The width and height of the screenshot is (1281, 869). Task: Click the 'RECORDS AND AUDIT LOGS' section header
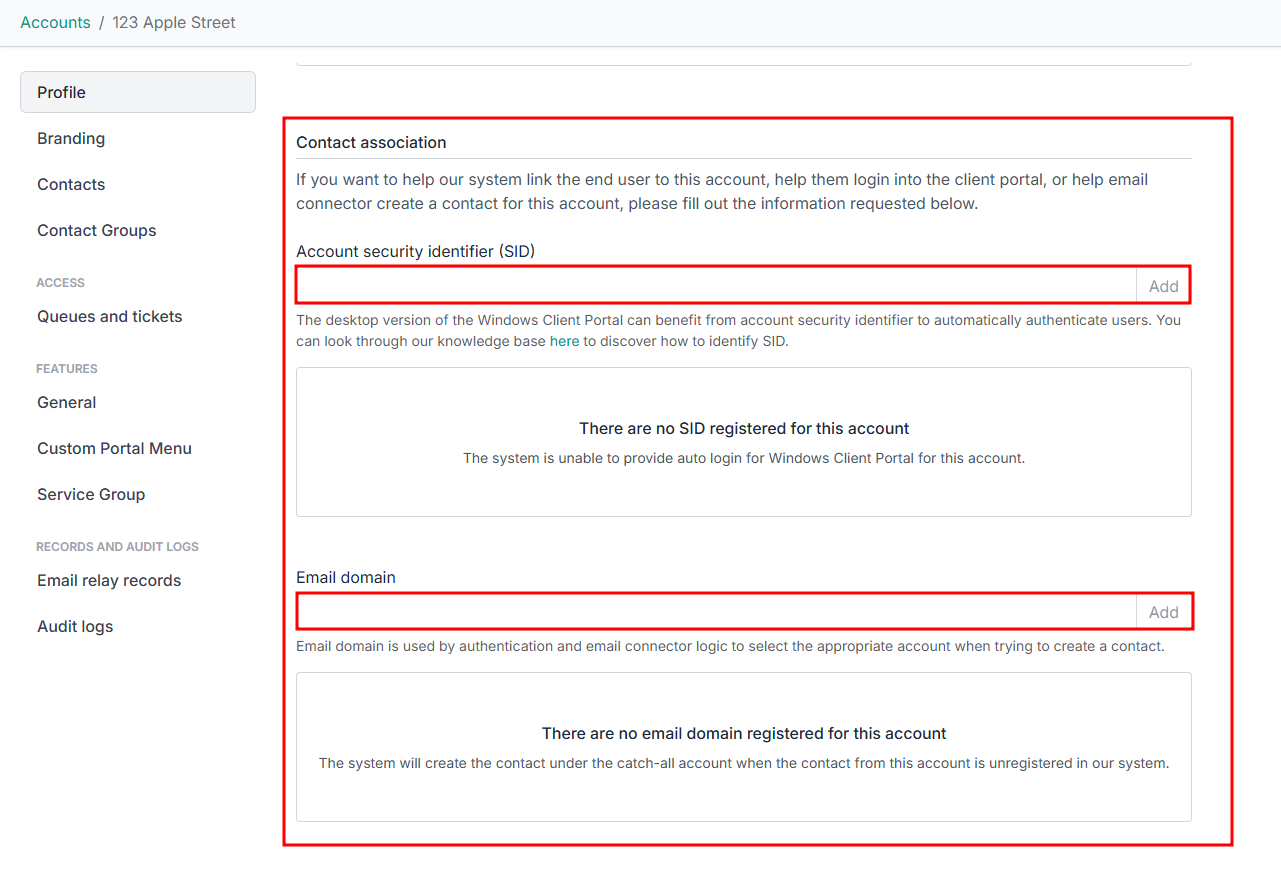pos(117,547)
